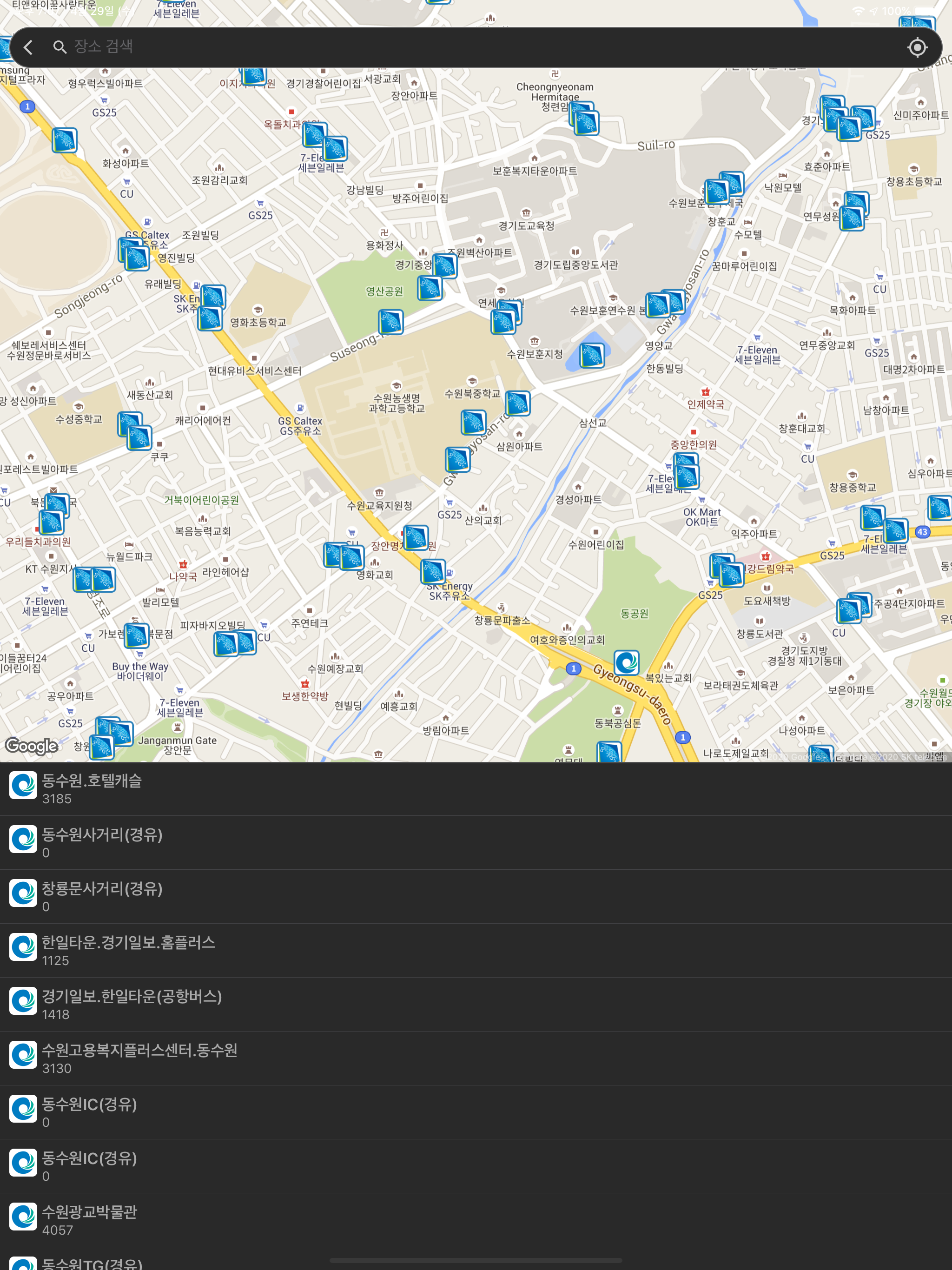Open the 동수원.호텔캐슬 stop row
952x1270 pixels.
[x=476, y=789]
